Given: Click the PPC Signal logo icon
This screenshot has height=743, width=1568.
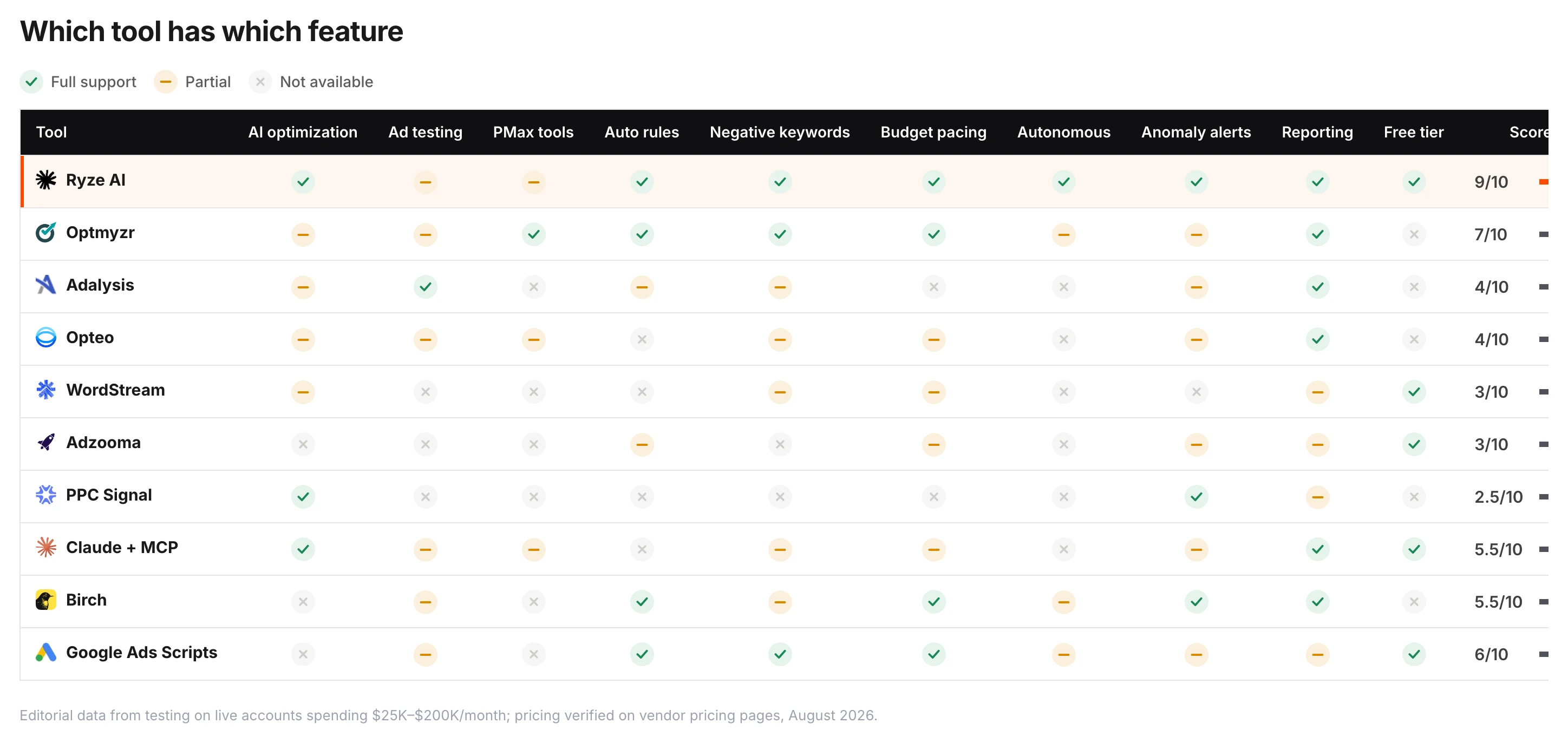Looking at the screenshot, I should [45, 495].
